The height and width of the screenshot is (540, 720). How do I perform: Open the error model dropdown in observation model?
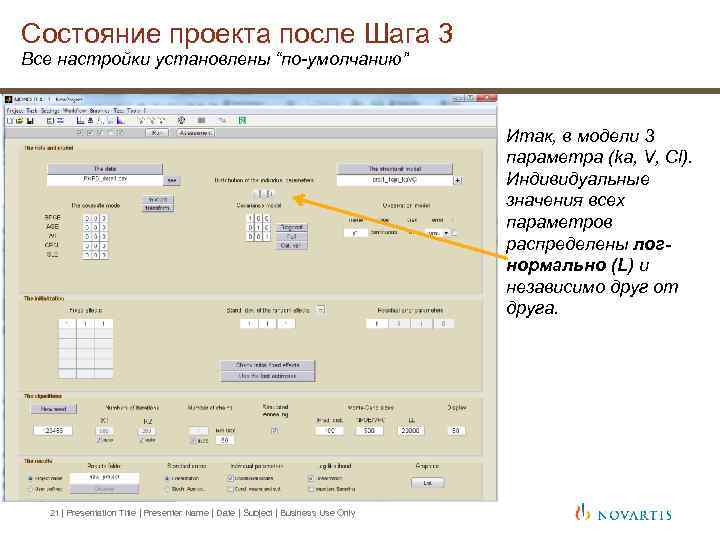(446, 233)
